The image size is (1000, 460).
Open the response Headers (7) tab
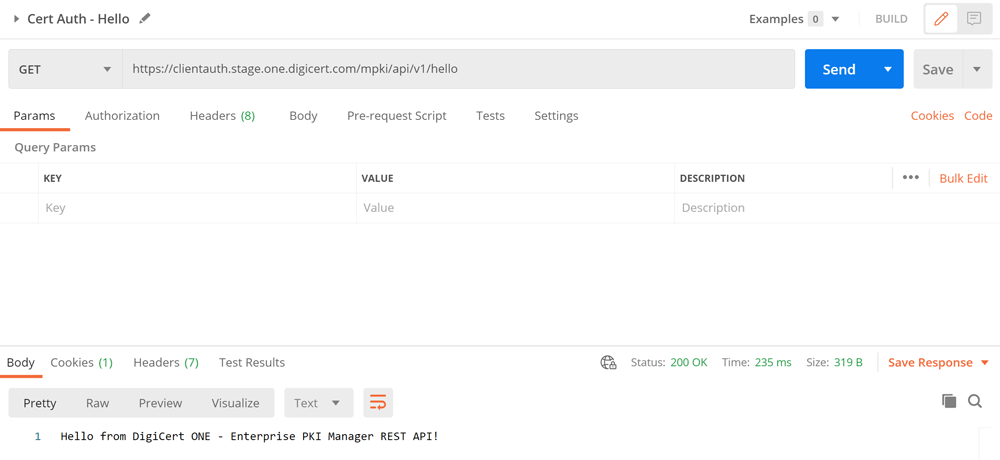coord(166,363)
